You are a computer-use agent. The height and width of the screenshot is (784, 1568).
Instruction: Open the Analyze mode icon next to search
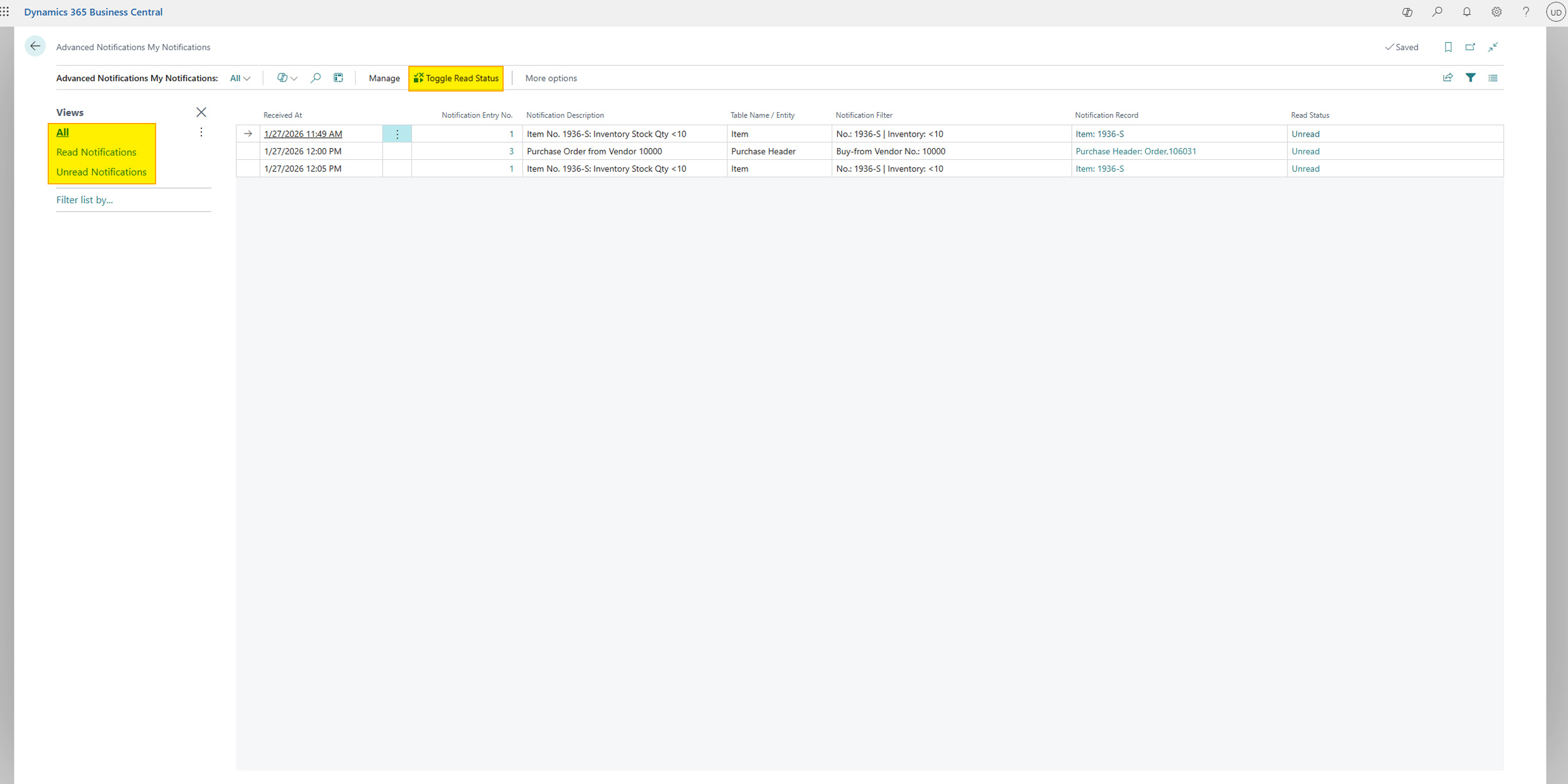click(x=338, y=78)
